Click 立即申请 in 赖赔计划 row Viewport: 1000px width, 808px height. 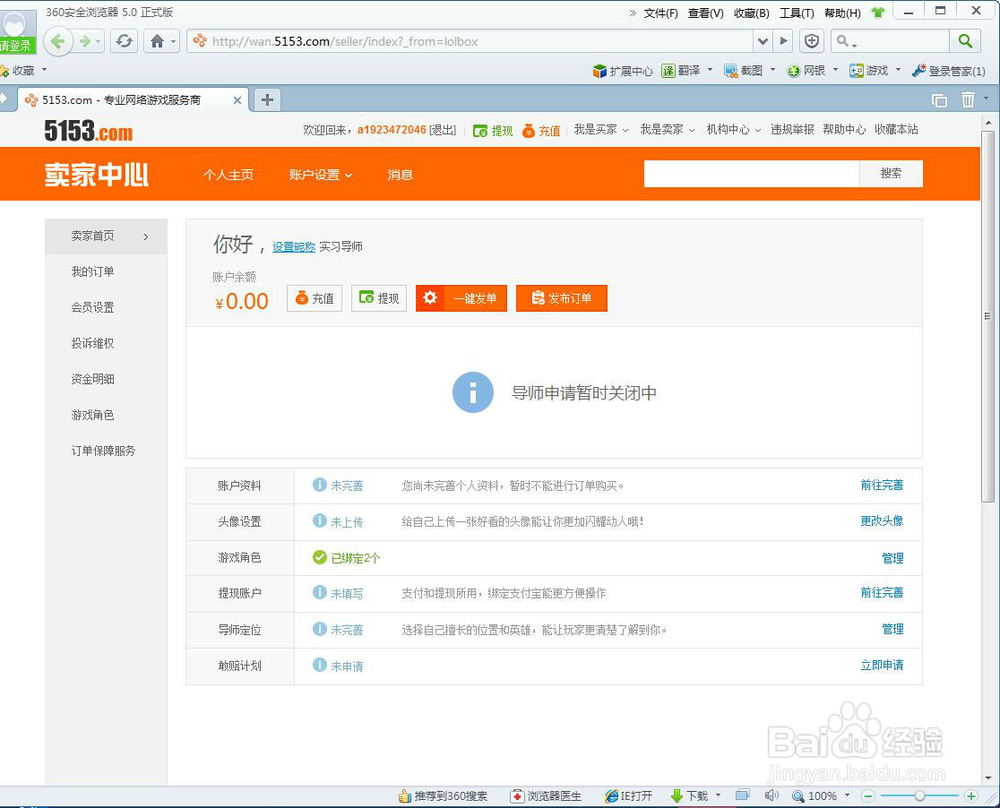(881, 665)
